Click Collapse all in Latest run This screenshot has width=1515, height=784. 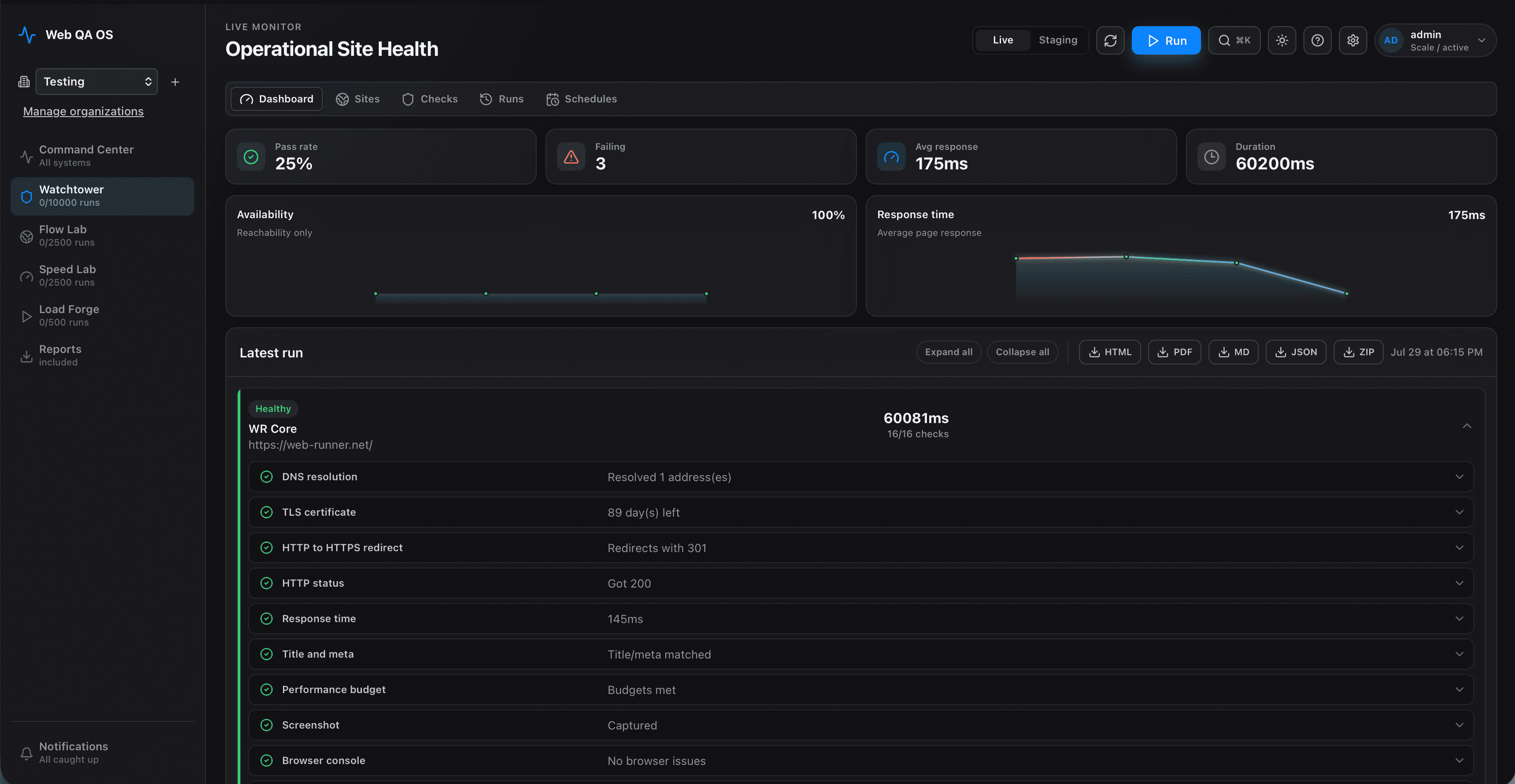(x=1022, y=352)
